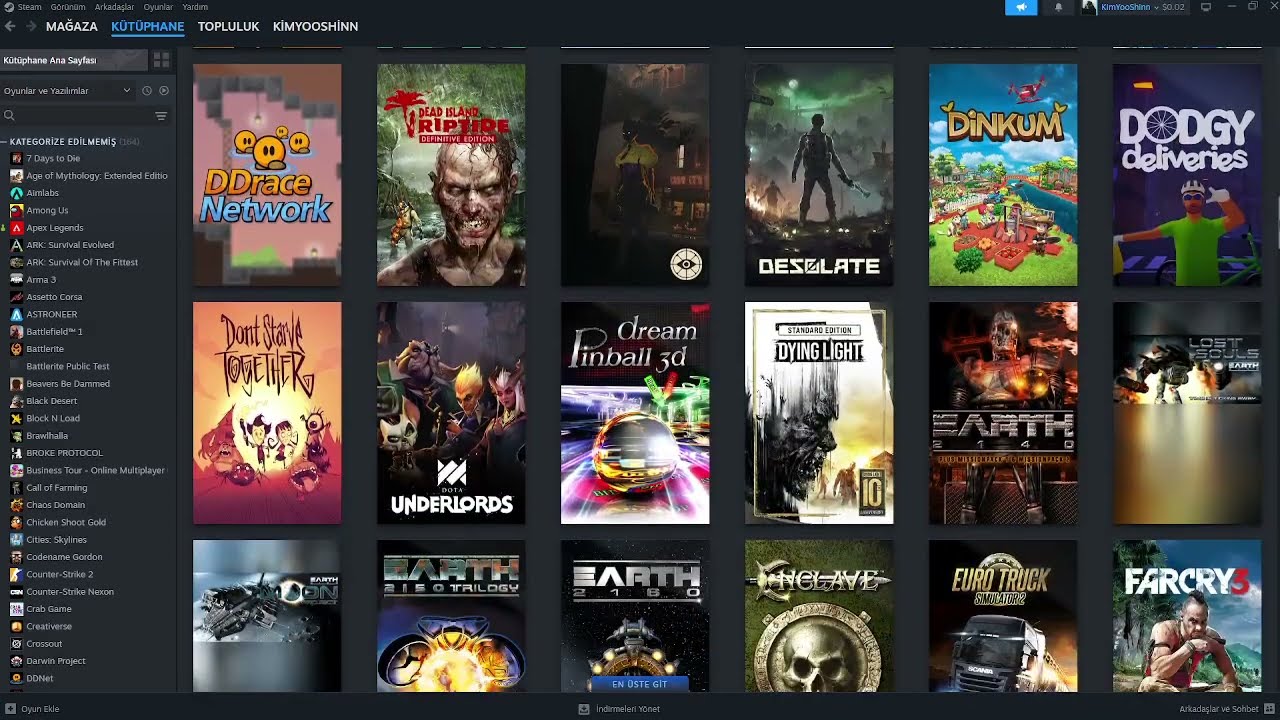Open the Arkadaşlar menu

click(x=115, y=7)
